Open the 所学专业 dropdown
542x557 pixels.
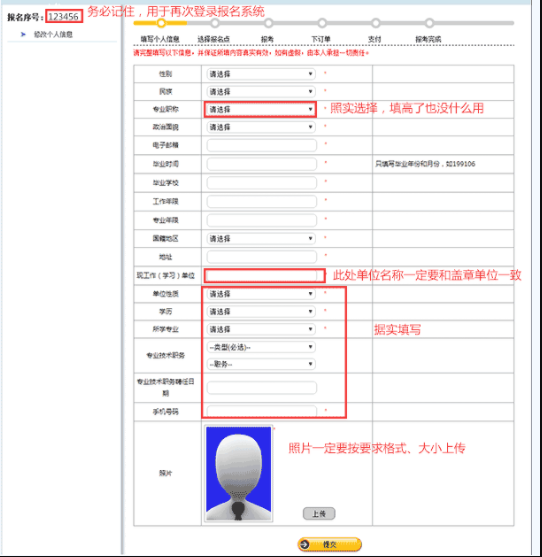(x=261, y=329)
